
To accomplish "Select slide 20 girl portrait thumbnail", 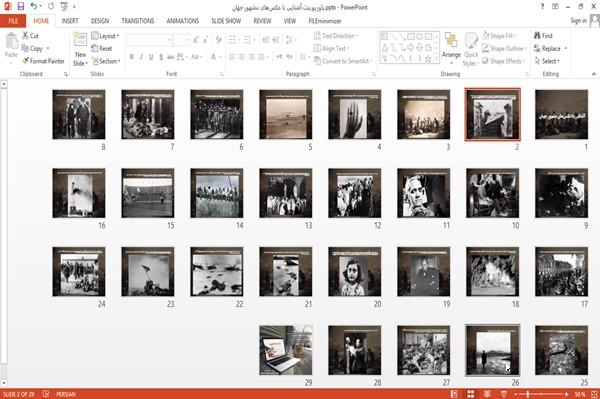I will [354, 272].
